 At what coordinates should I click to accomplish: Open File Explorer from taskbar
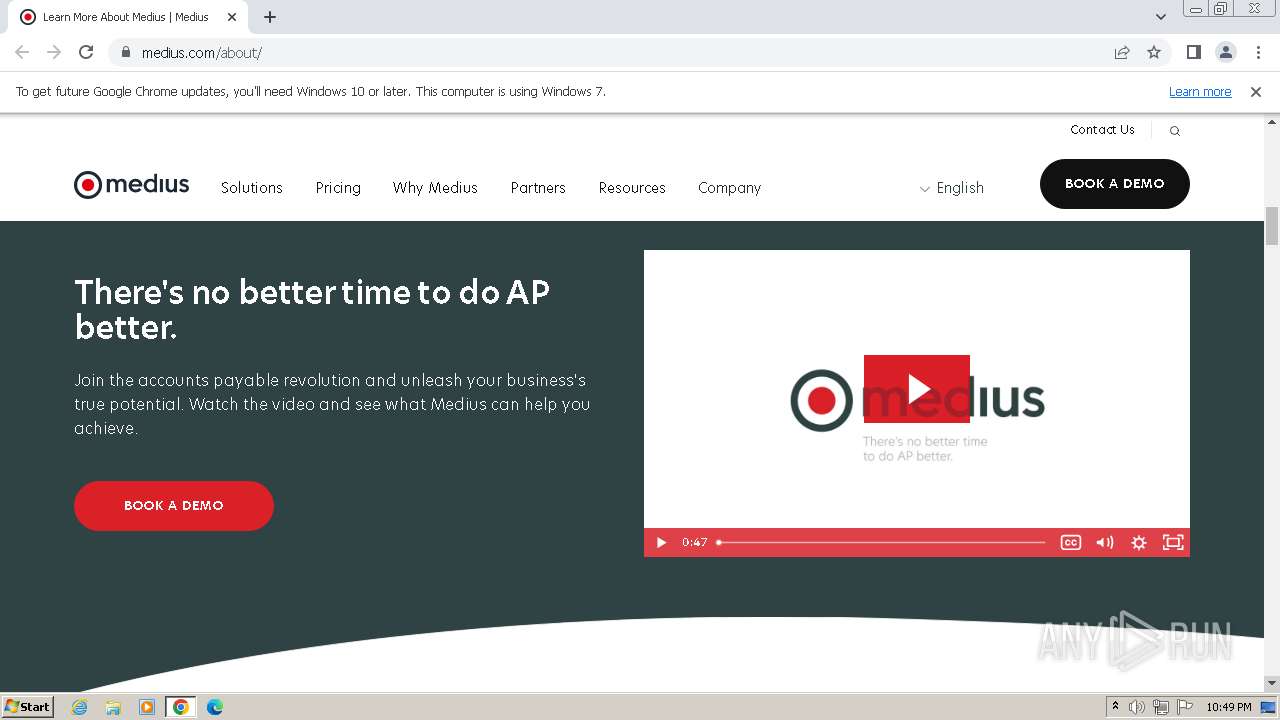point(113,707)
